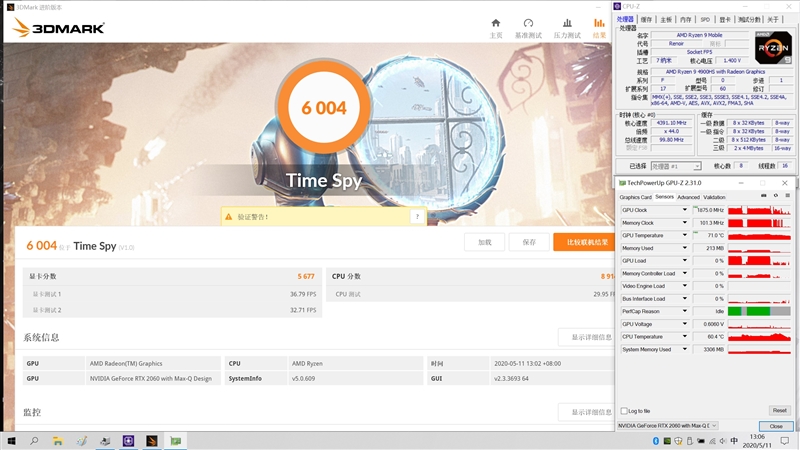Open CPU-Z 处理器 tab

point(625,19)
